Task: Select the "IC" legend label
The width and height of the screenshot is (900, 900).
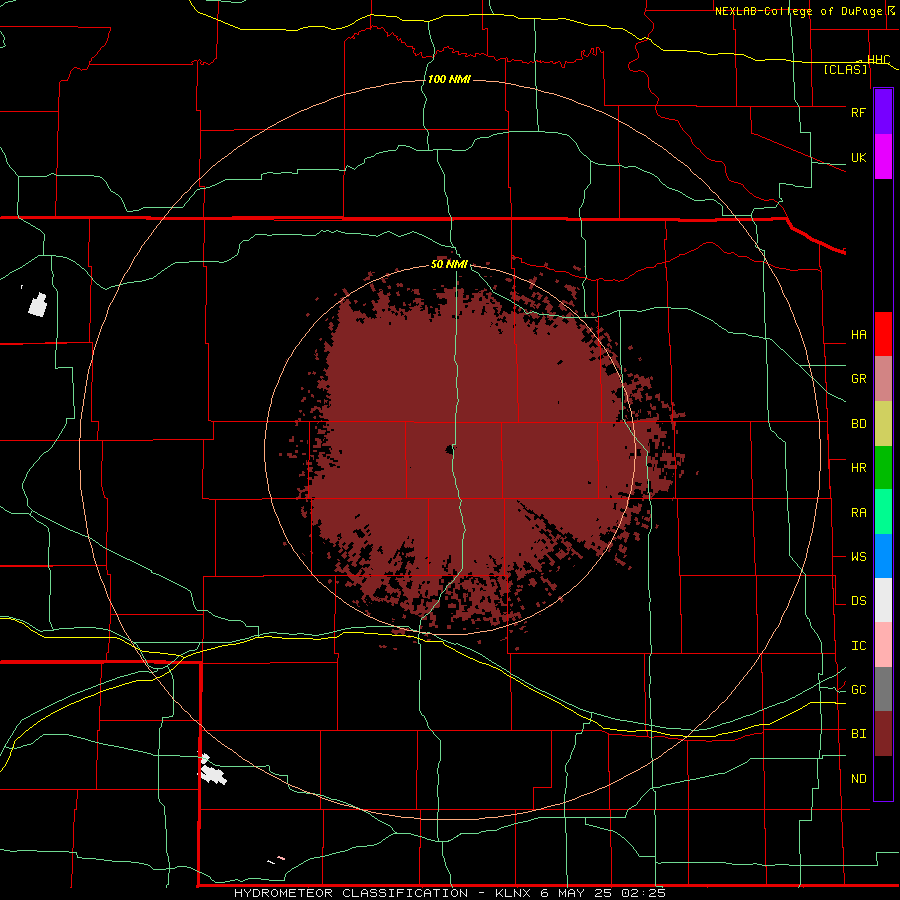Action: 858,646
